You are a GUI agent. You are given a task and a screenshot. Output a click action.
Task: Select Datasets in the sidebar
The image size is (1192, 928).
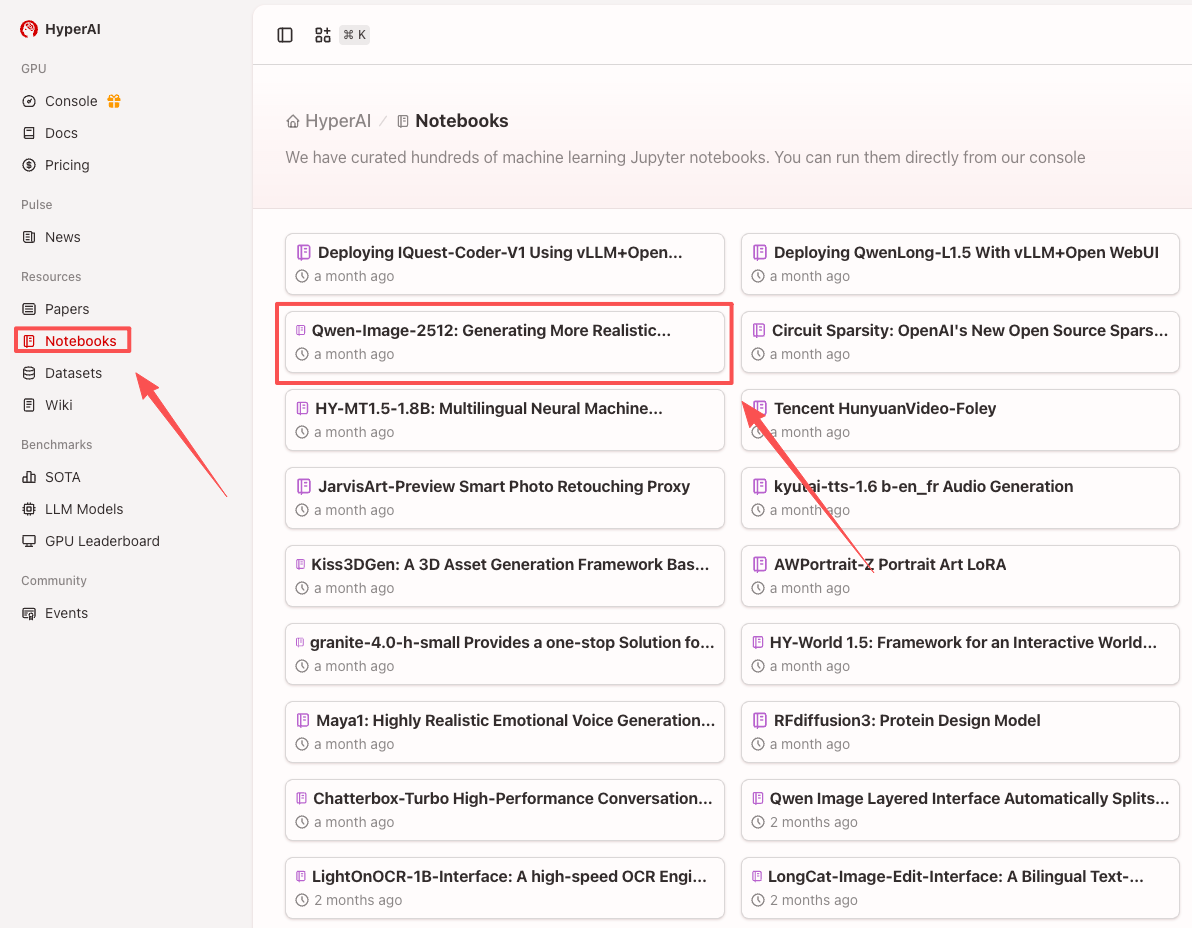coord(73,373)
